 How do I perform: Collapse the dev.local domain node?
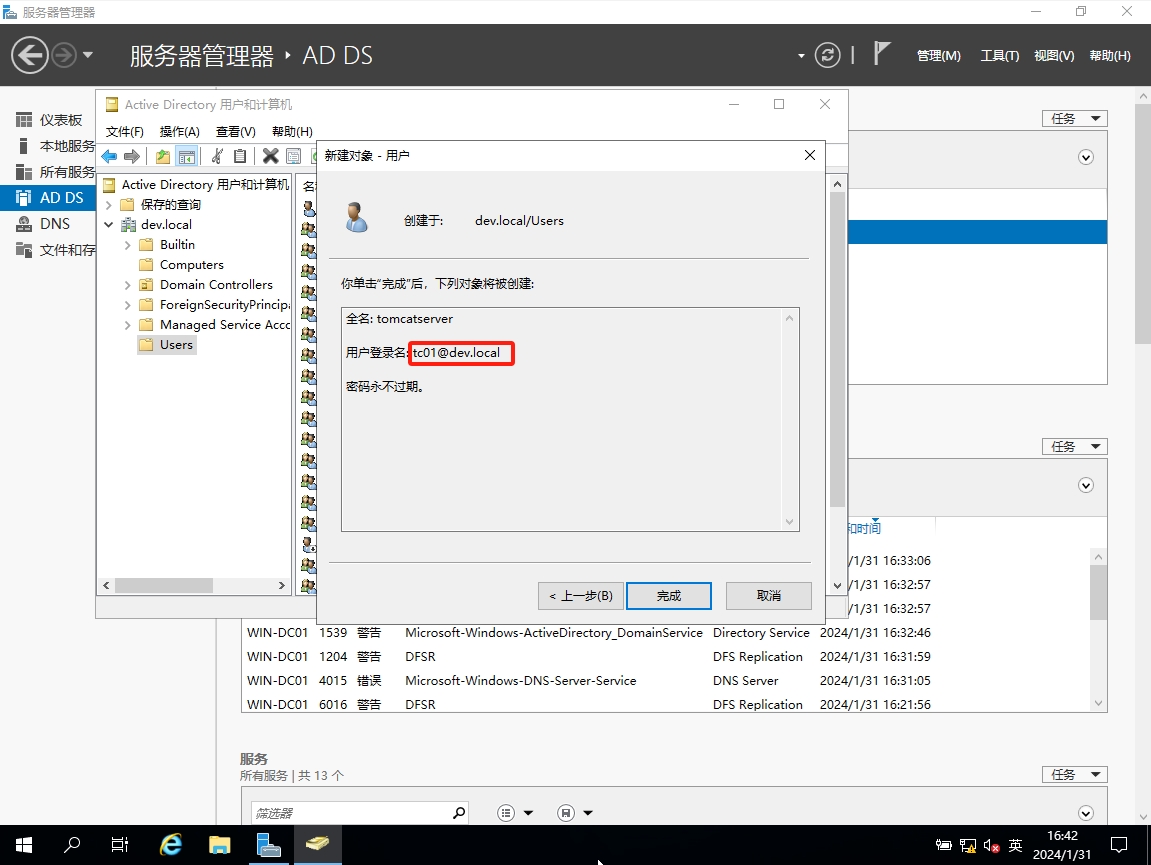click(109, 225)
